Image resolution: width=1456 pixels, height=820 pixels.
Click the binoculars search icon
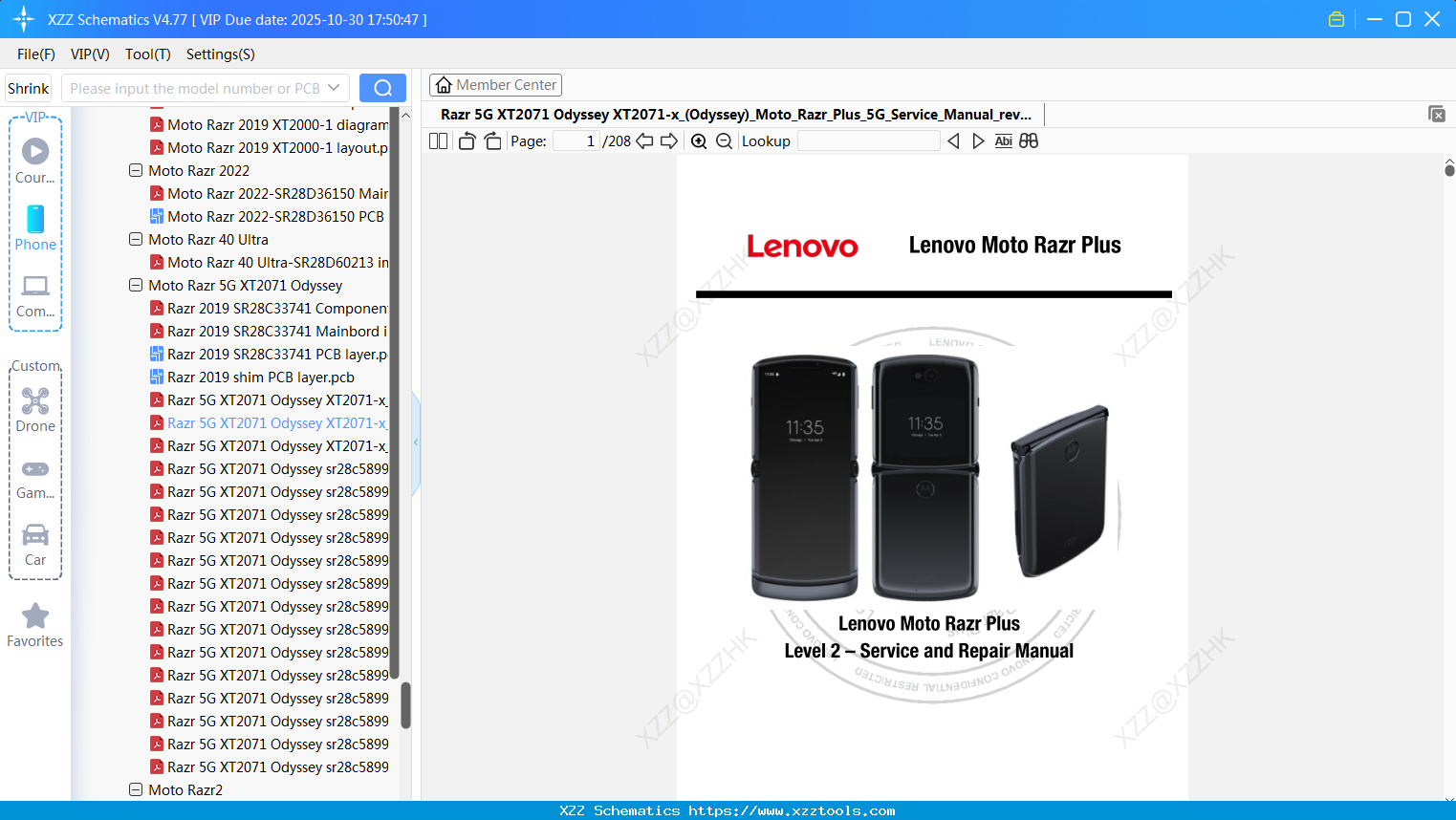click(1029, 141)
